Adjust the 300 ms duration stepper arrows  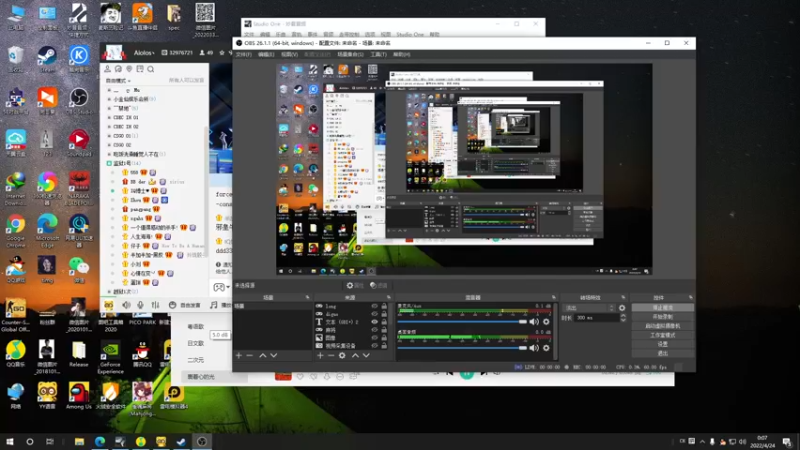coord(623,317)
